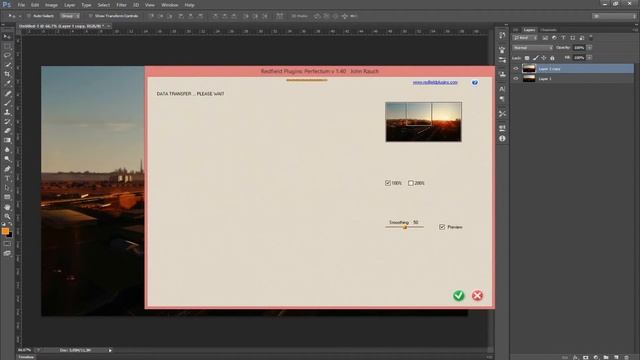The image size is (640, 360).
Task: Click the help question mark icon in Perfectum
Action: 475,82
